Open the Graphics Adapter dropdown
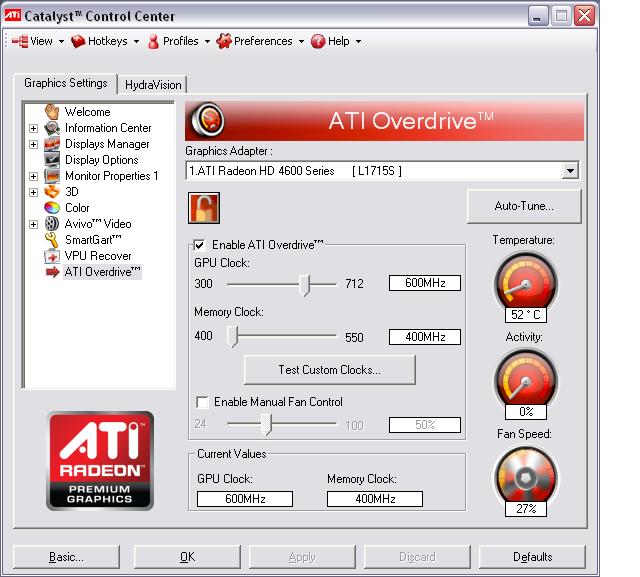This screenshot has height=577, width=640. pyautogui.click(x=570, y=171)
